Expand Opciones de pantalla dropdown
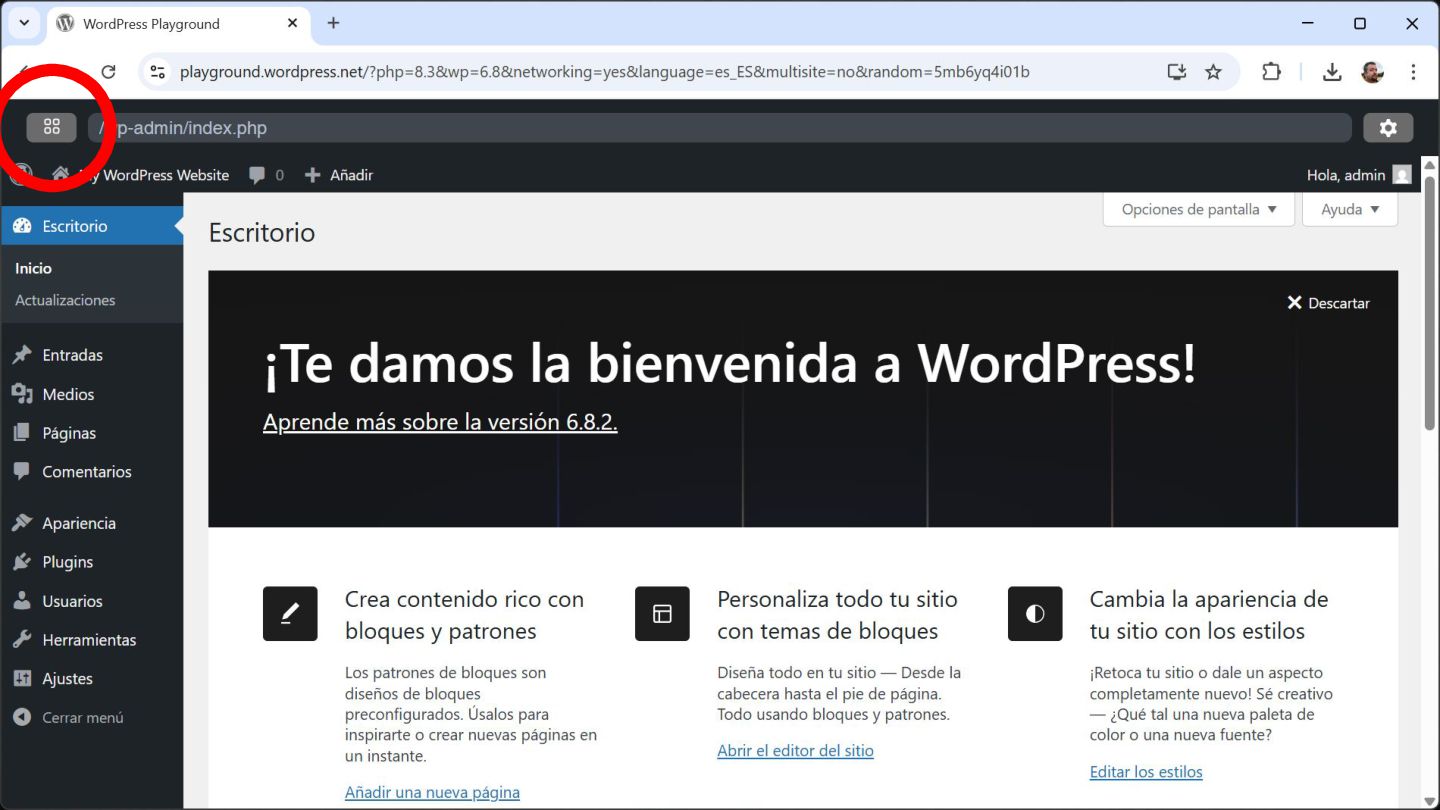Image resolution: width=1440 pixels, height=810 pixels. click(1199, 209)
